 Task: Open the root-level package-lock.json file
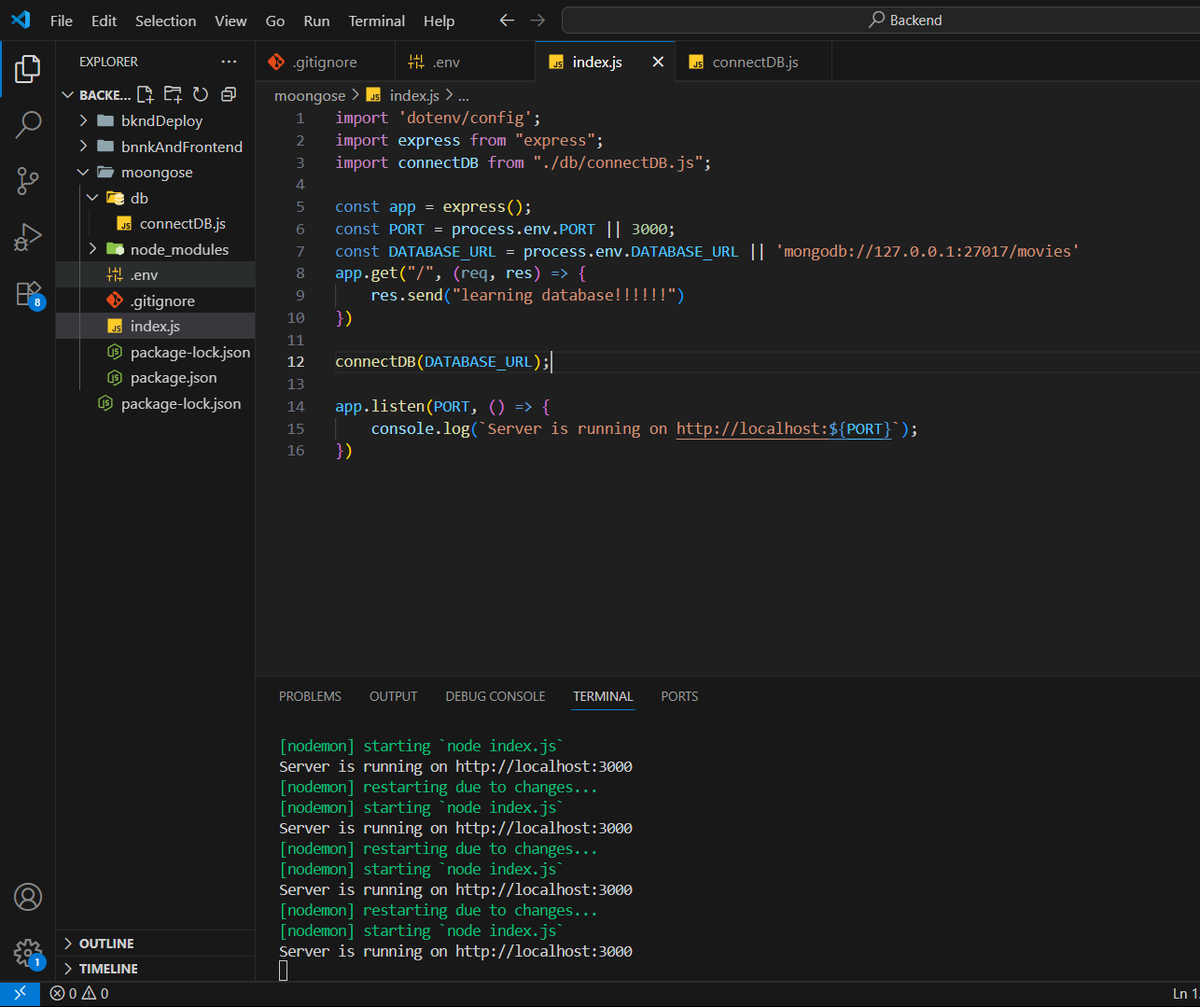pyautogui.click(x=155, y=404)
